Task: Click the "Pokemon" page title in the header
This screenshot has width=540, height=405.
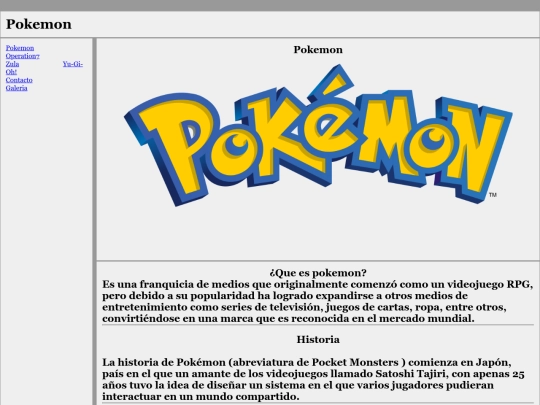Action: [x=39, y=24]
